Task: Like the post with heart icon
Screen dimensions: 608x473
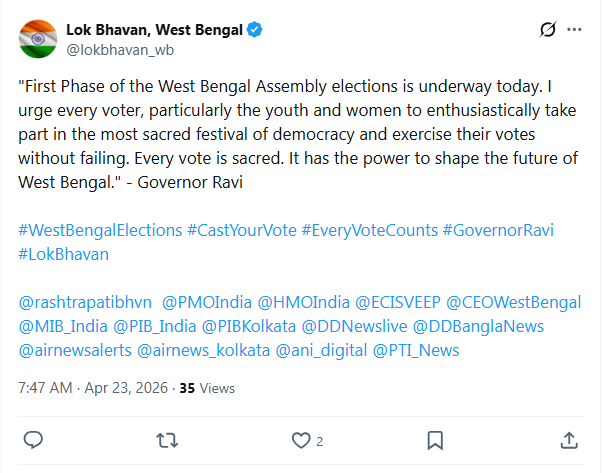Action: 301,440
